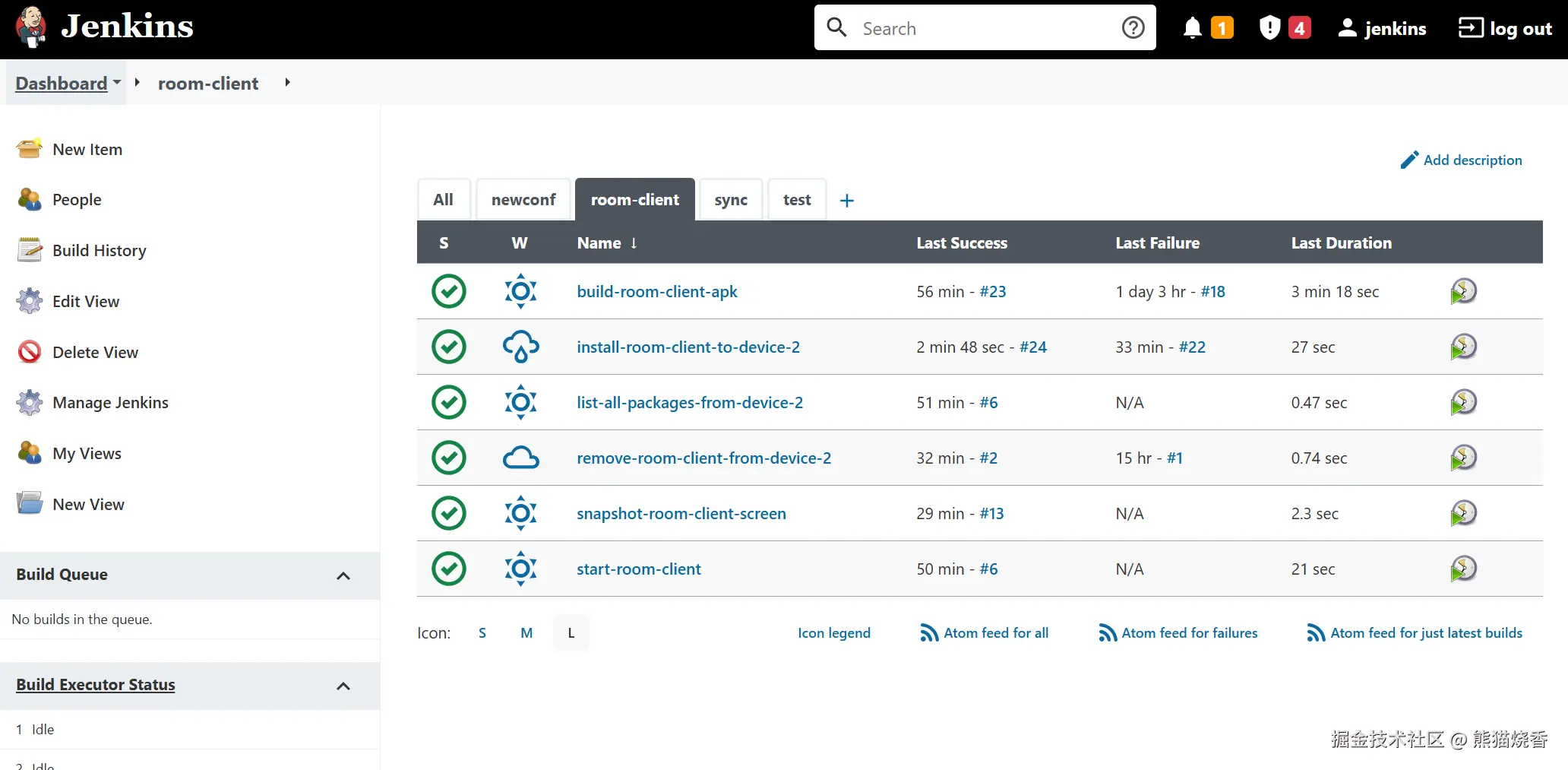The width and height of the screenshot is (1568, 770).
Task: Open the jenkins user profile
Action: point(1382,28)
